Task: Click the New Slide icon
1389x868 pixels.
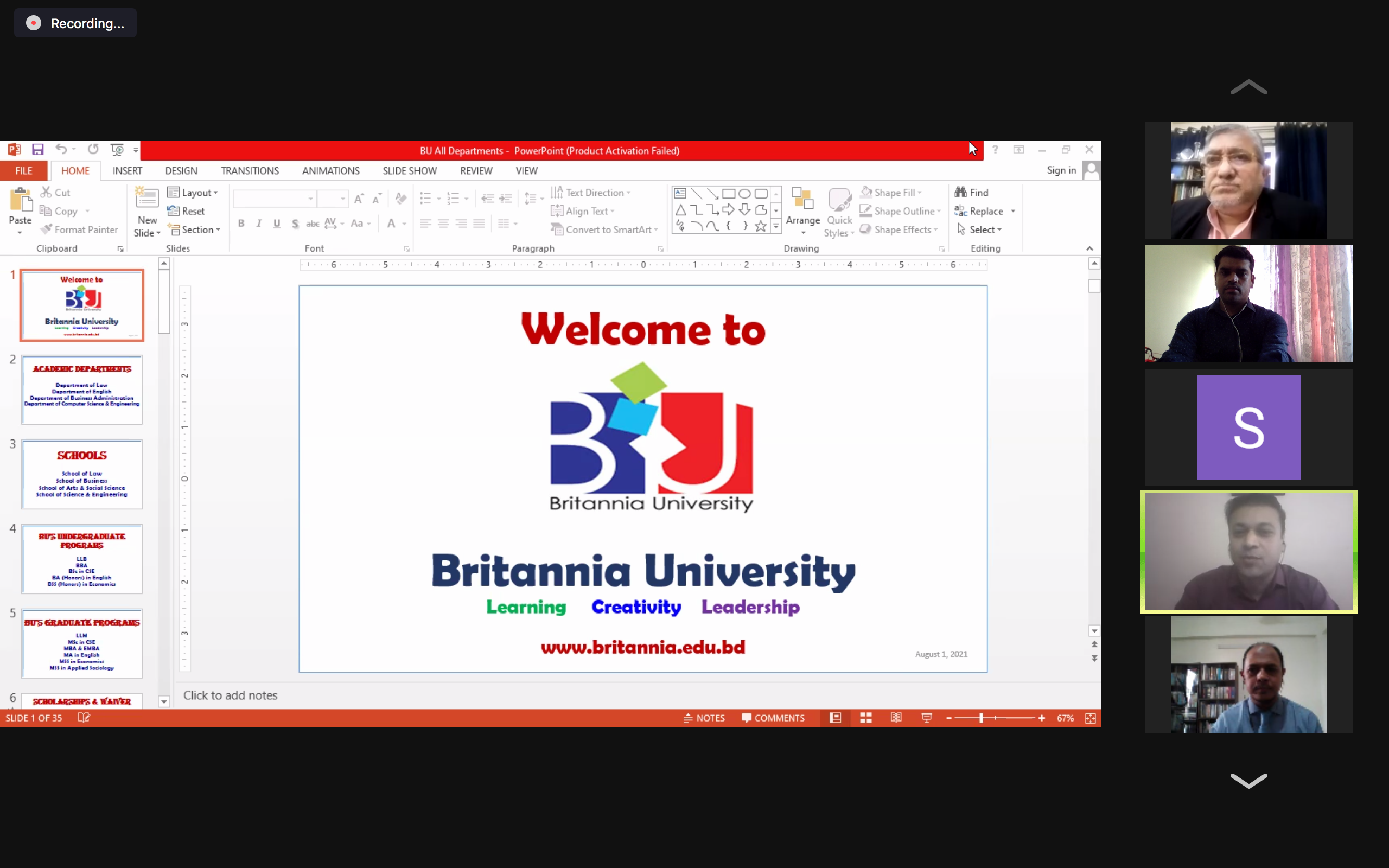Action: click(147, 198)
